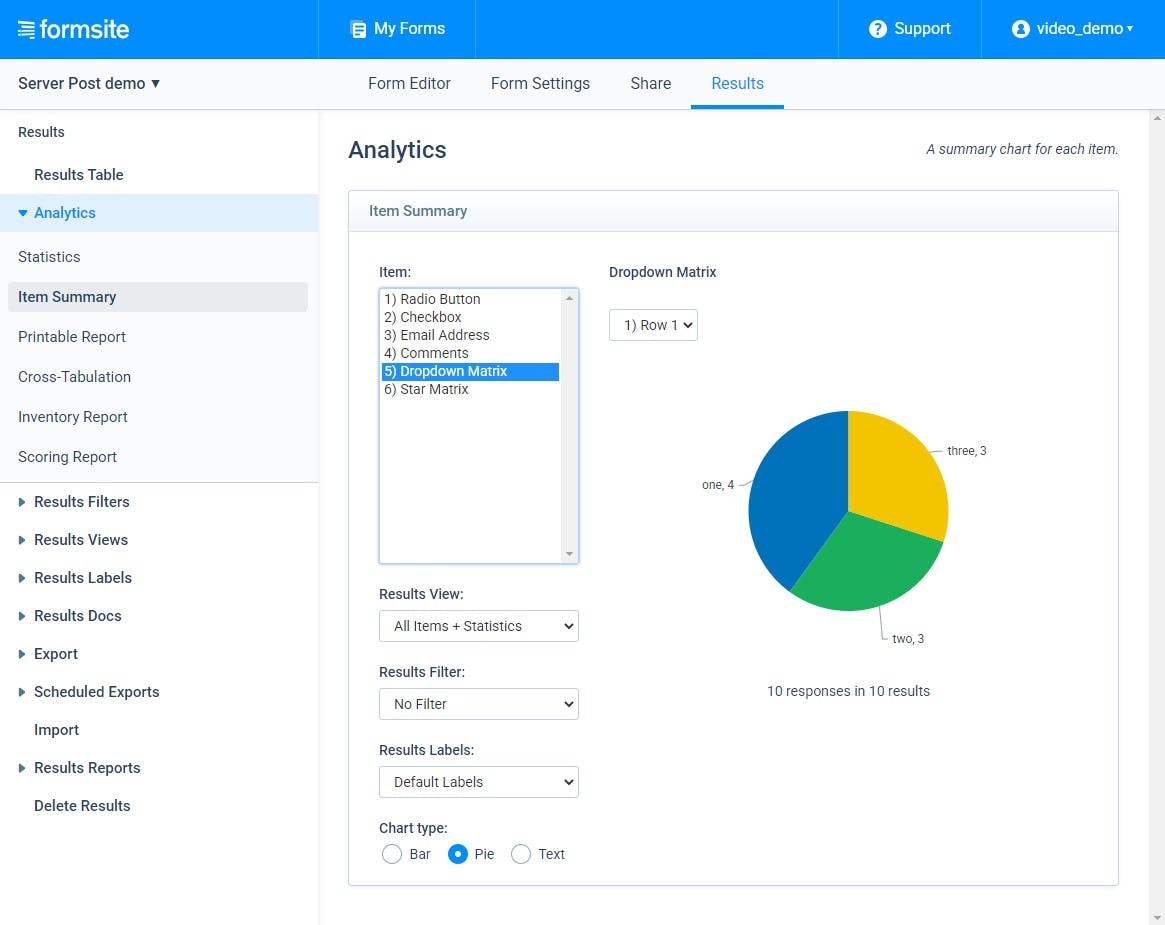Switch to the Form Editor tab

click(x=409, y=84)
